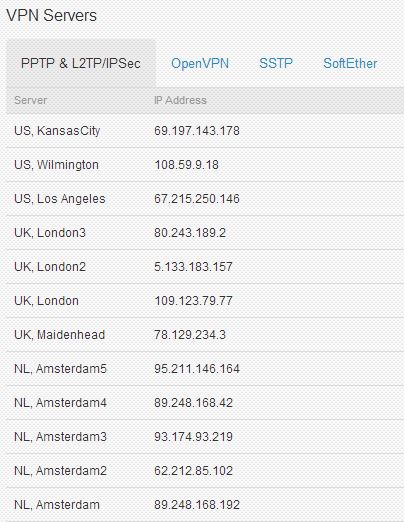Click IP address 69.197.143.178
Image resolution: width=404 pixels, height=522 pixels.
coord(197,131)
